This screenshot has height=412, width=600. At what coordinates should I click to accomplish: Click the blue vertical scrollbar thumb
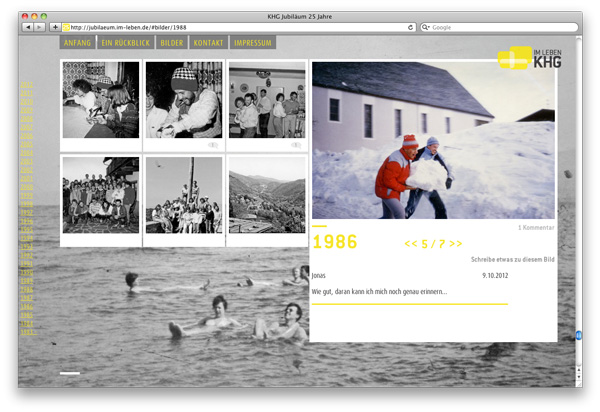point(579,335)
